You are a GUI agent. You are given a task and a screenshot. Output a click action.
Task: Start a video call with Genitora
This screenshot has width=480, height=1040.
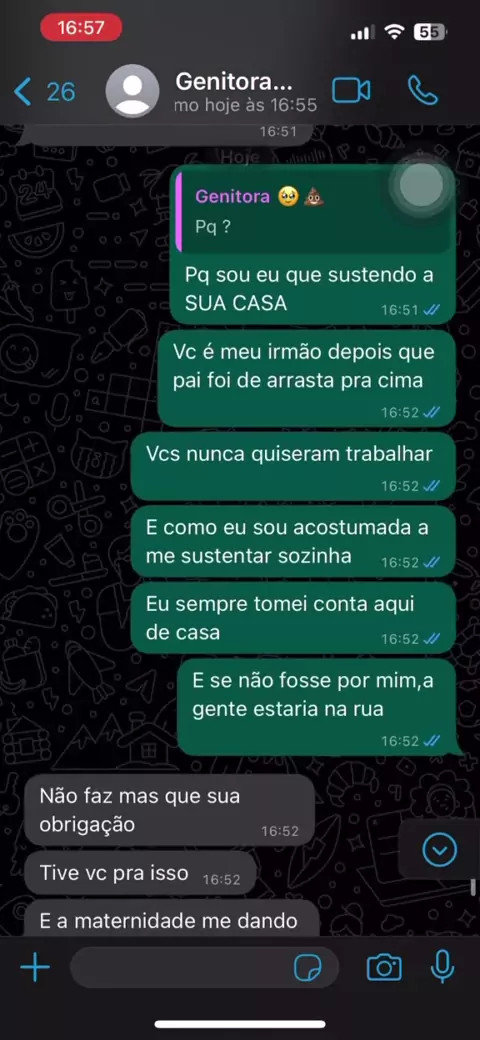[x=351, y=91]
